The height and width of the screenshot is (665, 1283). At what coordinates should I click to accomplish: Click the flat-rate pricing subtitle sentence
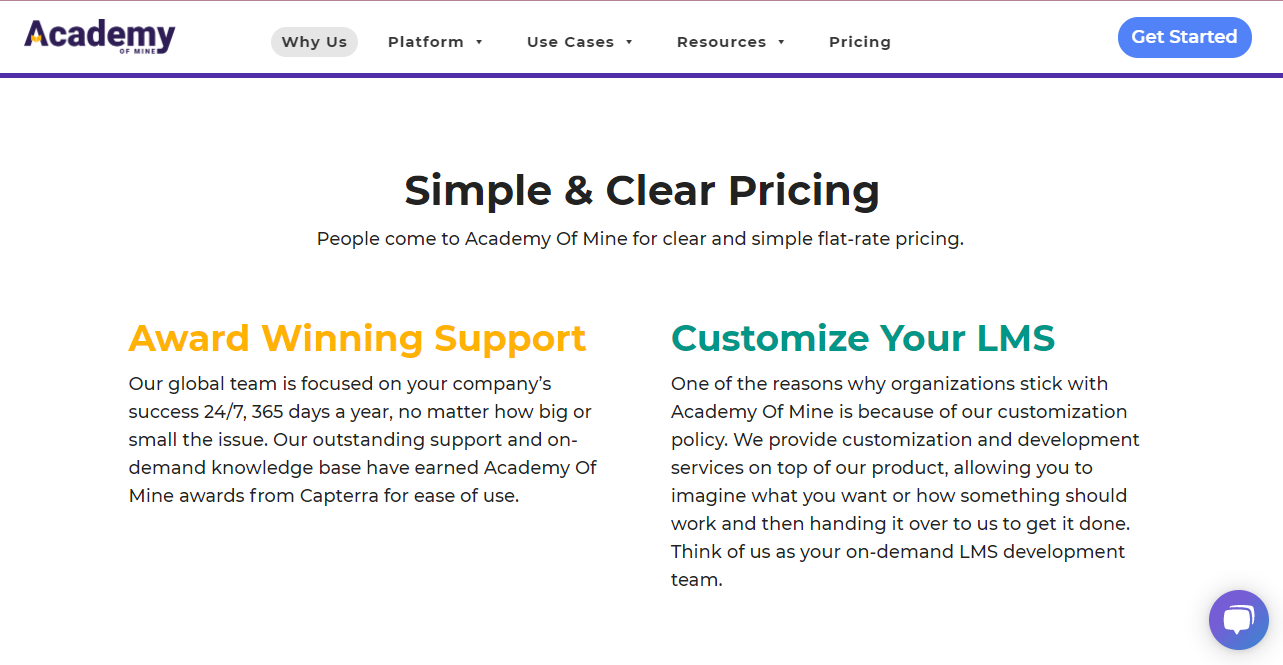640,239
